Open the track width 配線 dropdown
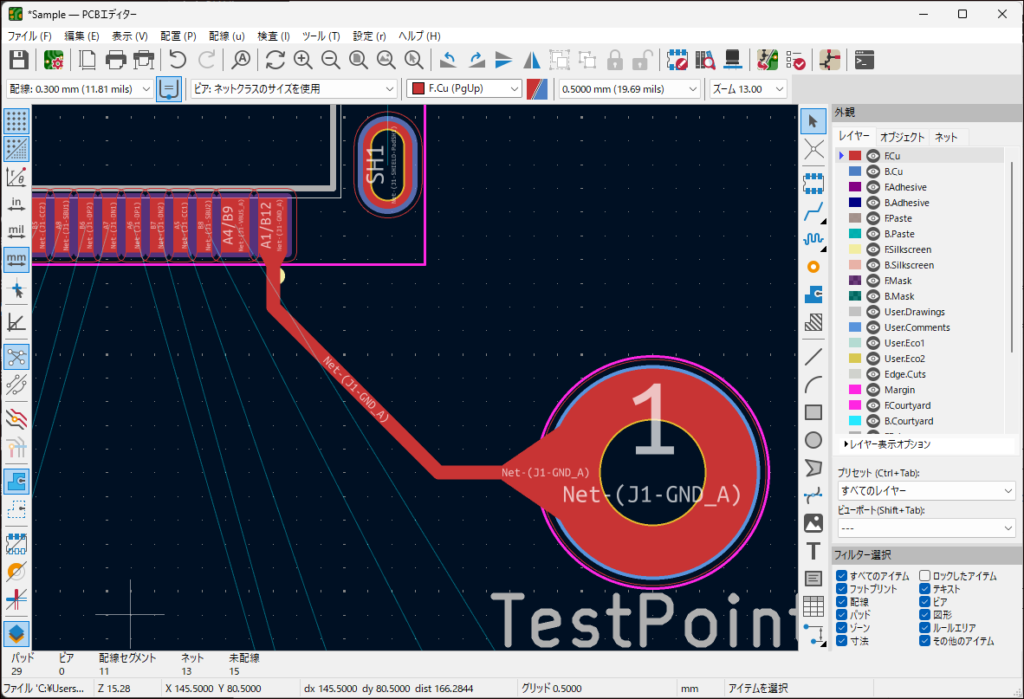Screen dimensions: 1024x699 click(80, 89)
